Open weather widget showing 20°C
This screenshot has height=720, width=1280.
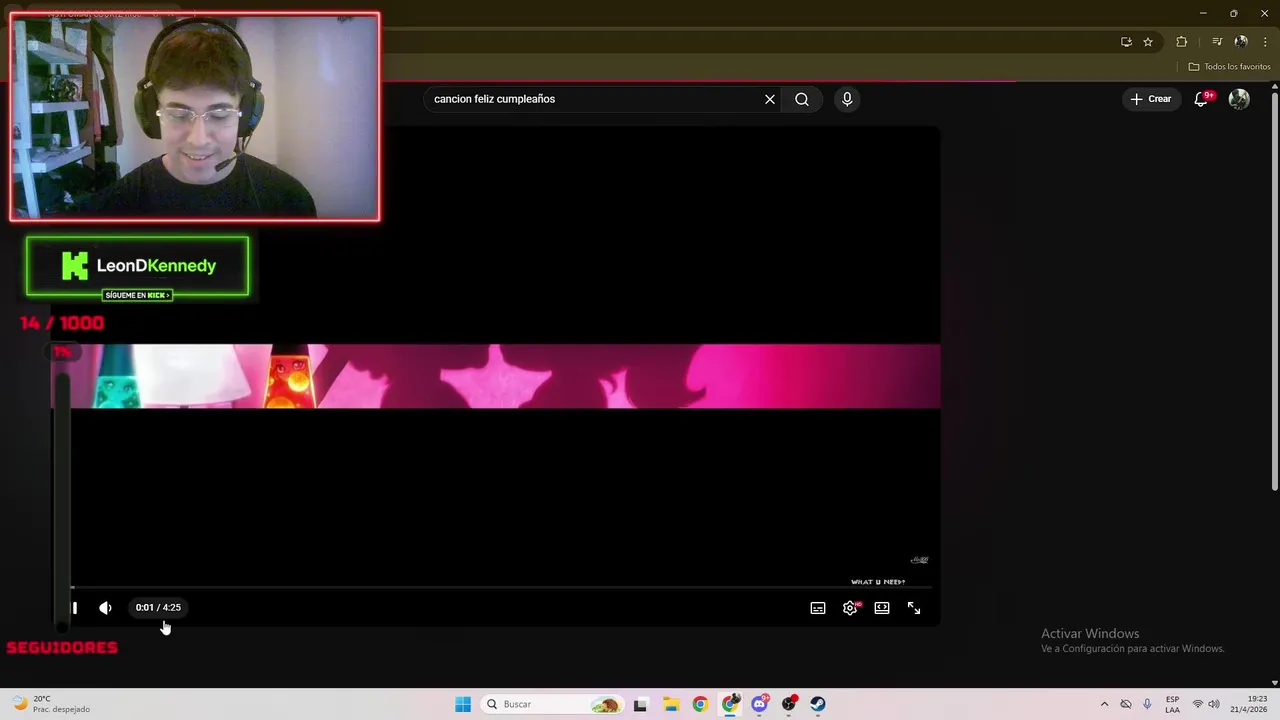50,704
